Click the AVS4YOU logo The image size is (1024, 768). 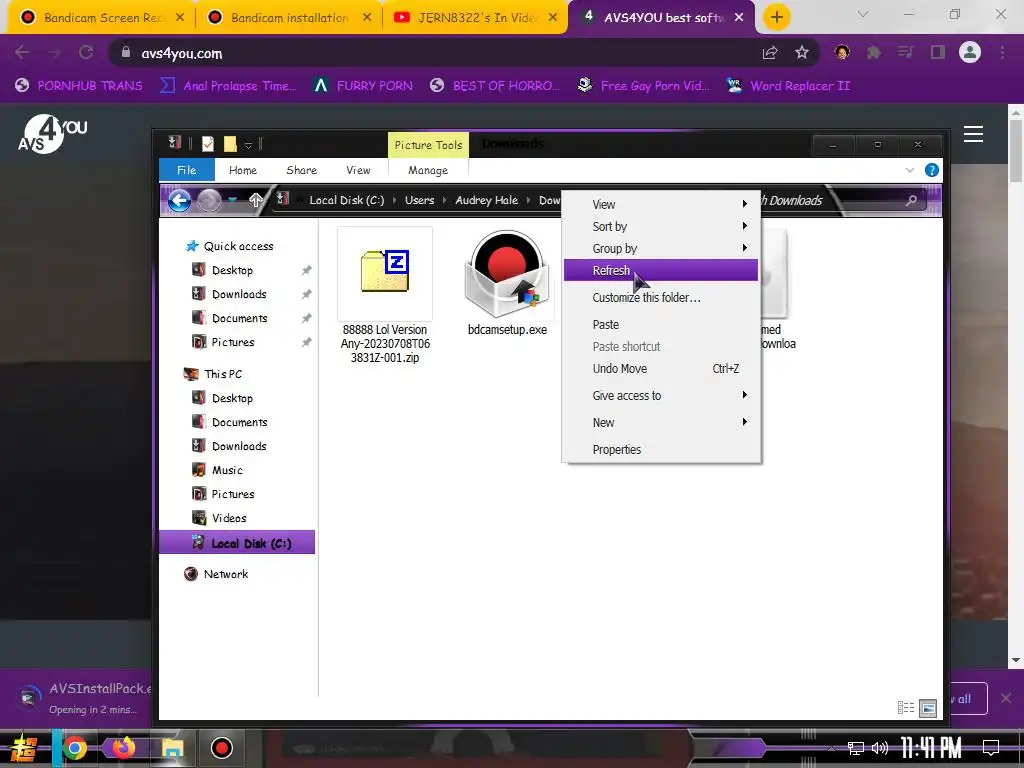point(52,134)
